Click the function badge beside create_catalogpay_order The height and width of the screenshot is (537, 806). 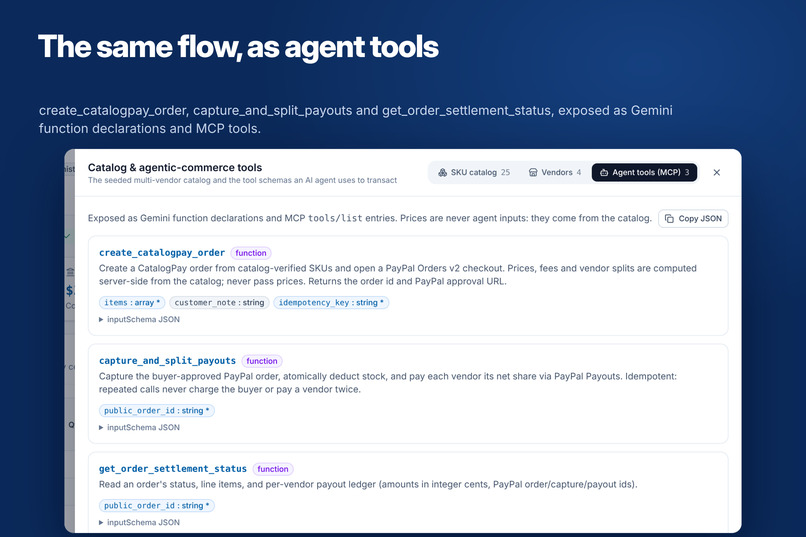(251, 253)
